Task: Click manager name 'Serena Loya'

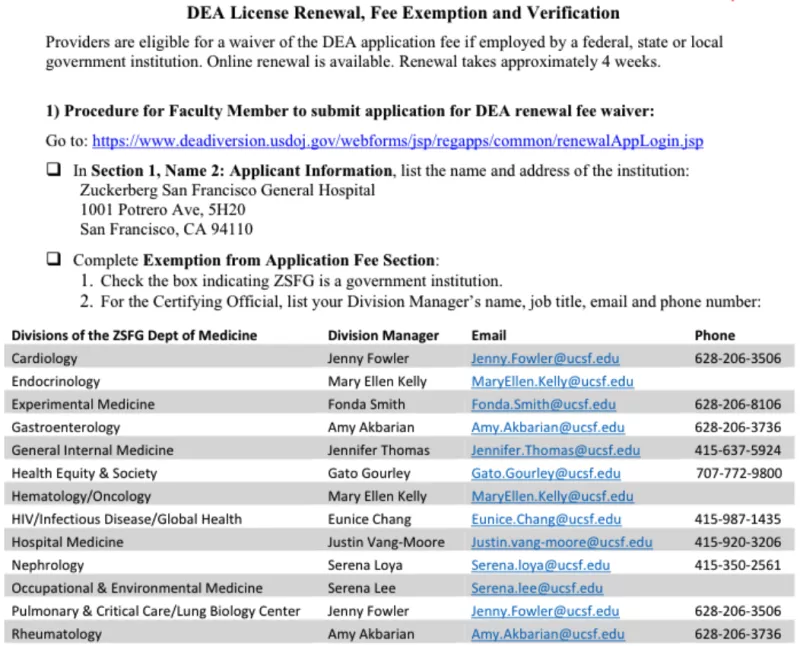Action: (365, 565)
